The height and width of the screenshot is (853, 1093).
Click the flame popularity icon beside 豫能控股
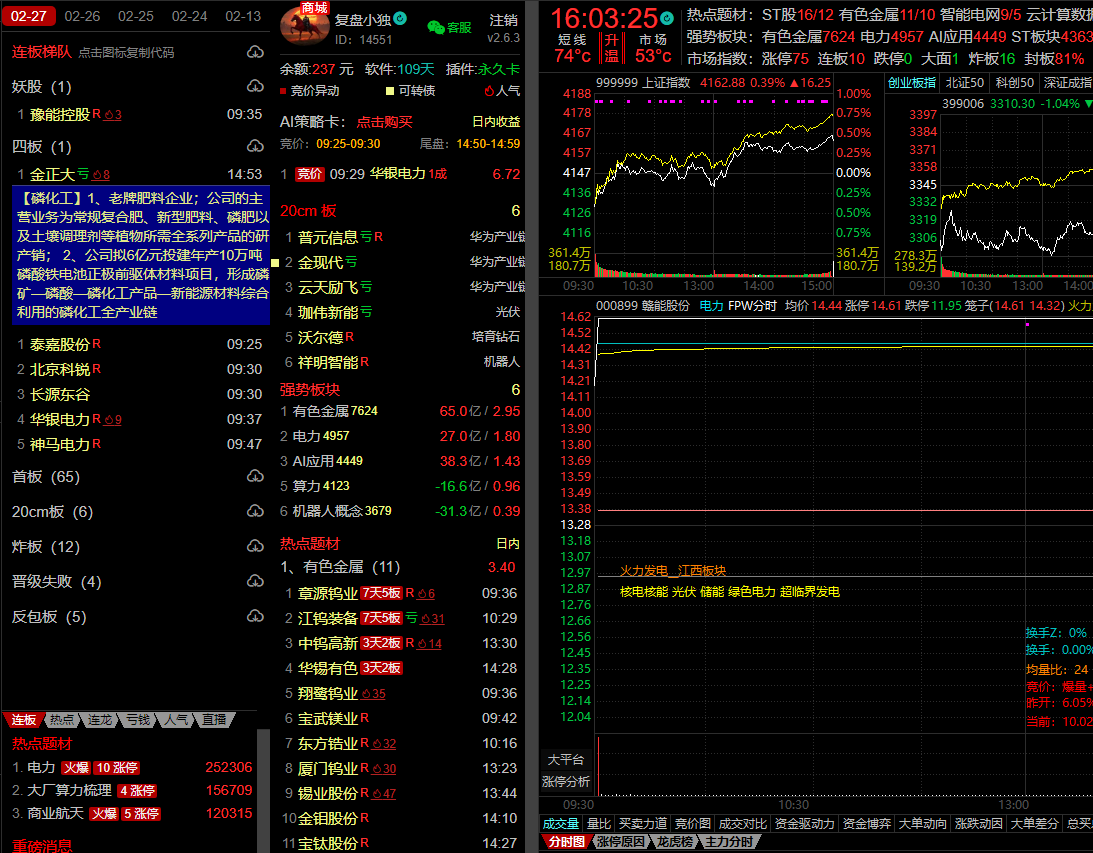click(112, 115)
